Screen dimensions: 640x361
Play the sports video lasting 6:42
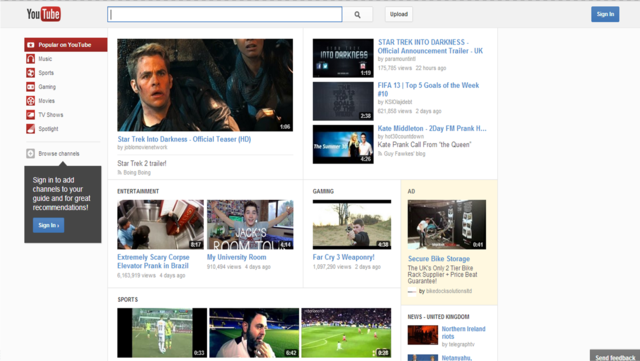pyautogui.click(x=254, y=333)
